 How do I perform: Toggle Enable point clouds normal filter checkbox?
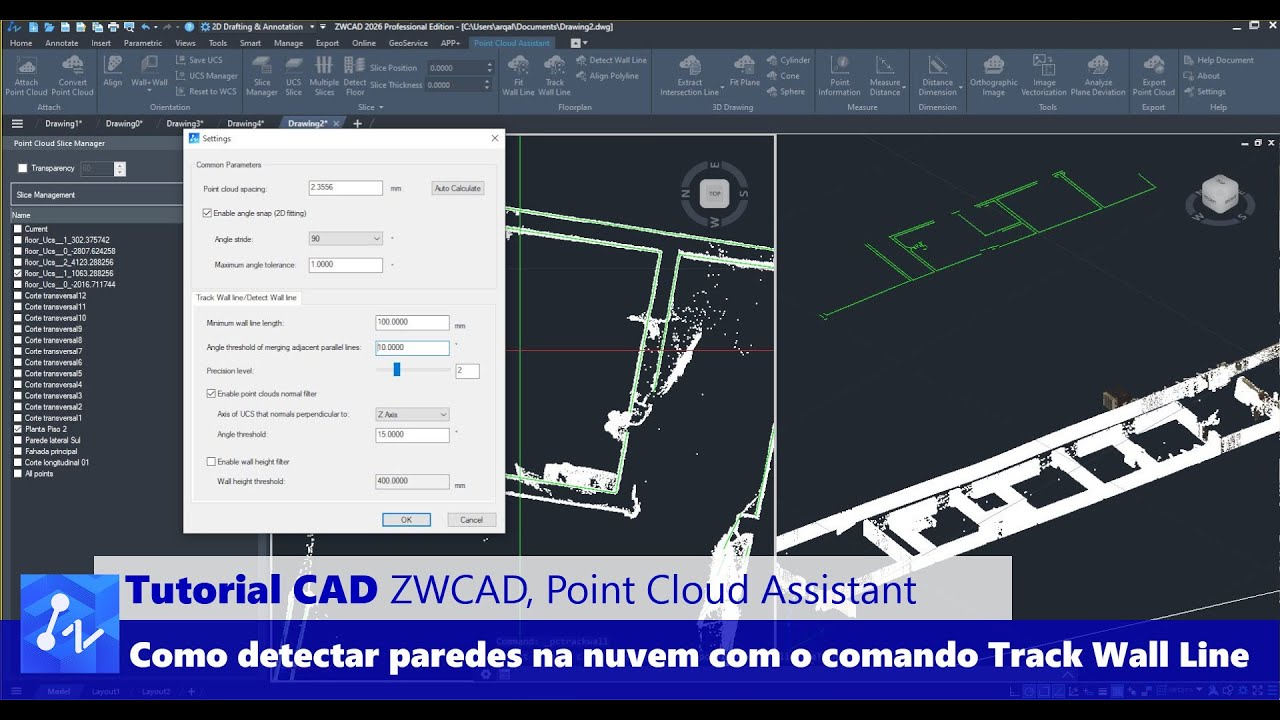click(x=211, y=394)
